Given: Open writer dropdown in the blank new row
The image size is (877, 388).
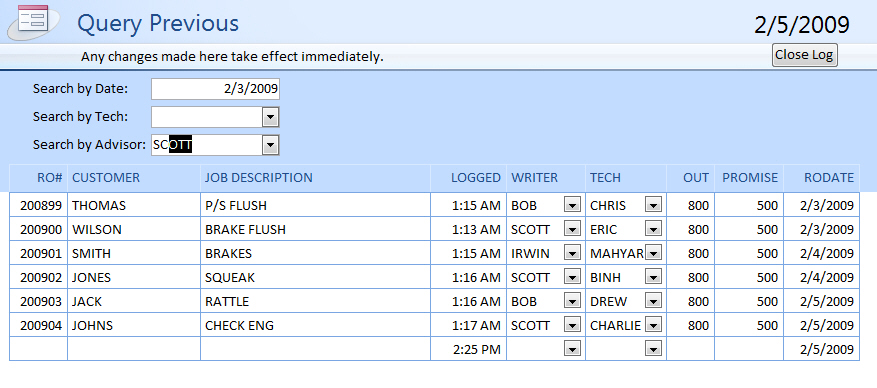Looking at the screenshot, I should click(572, 349).
